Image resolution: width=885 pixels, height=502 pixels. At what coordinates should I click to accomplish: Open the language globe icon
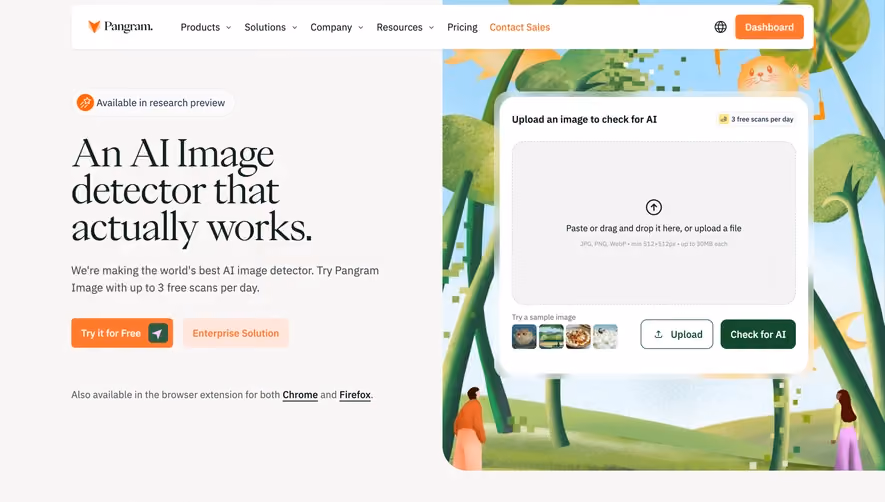(x=720, y=27)
